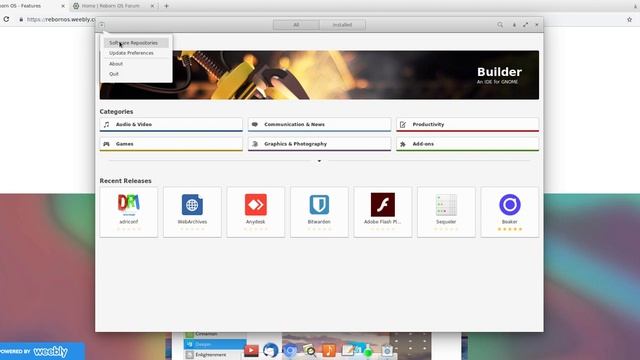The width and height of the screenshot is (640, 360).
Task: Open the Games category
Action: click(x=171, y=144)
